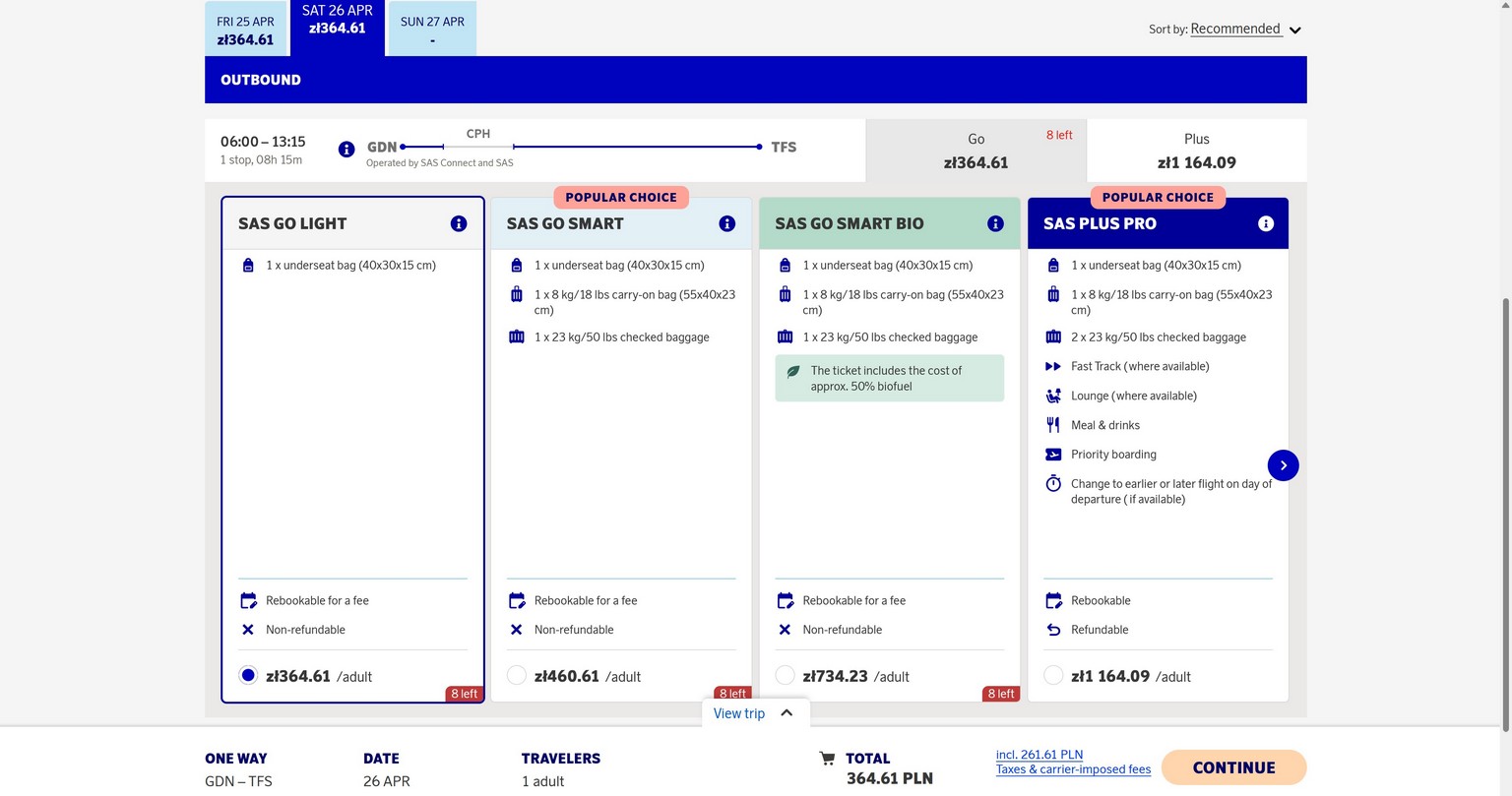Select the Sat 26 Apr date tab
The height and width of the screenshot is (796, 1512).
coord(338,28)
